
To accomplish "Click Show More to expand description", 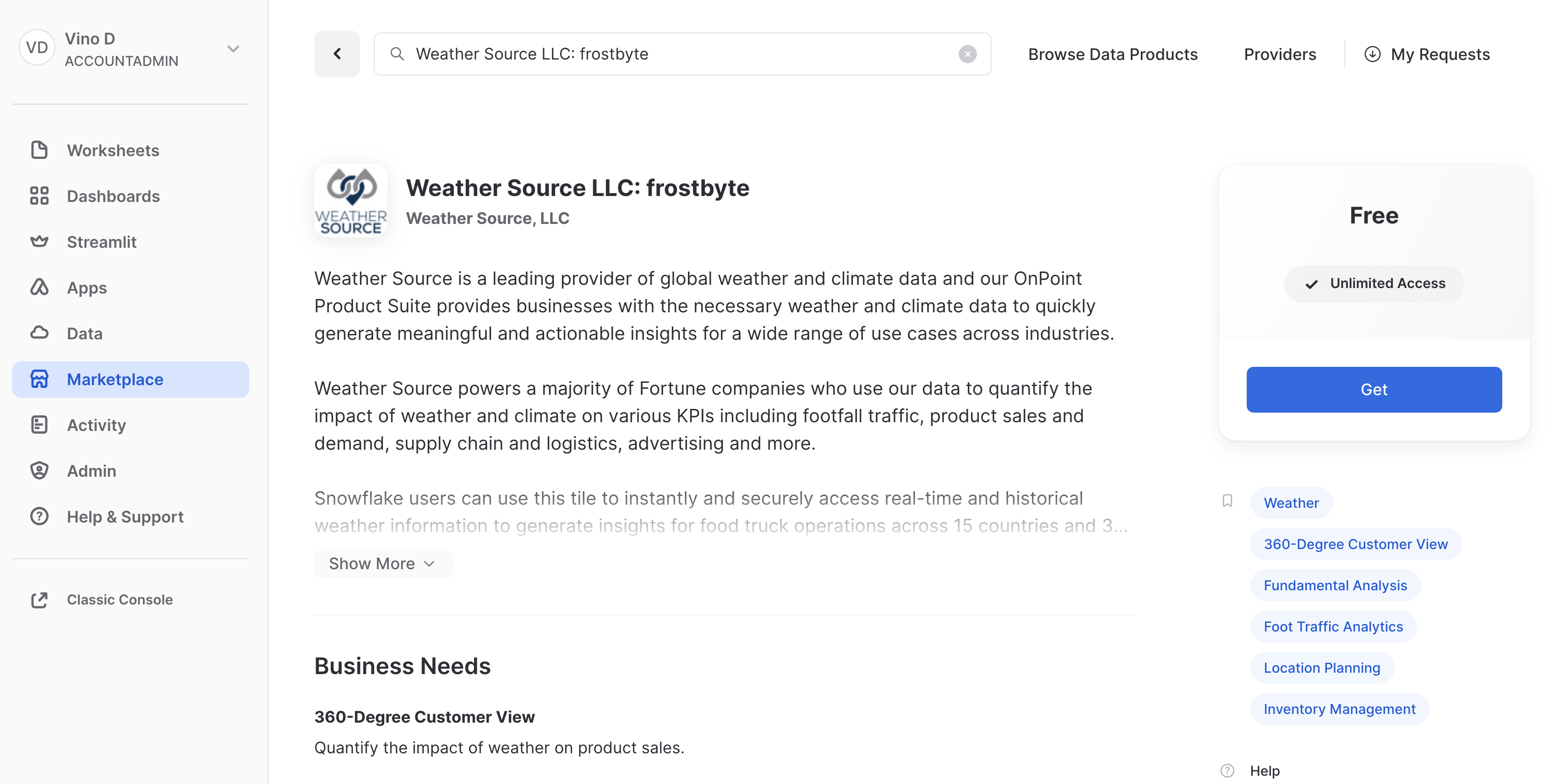I will pyautogui.click(x=382, y=563).
